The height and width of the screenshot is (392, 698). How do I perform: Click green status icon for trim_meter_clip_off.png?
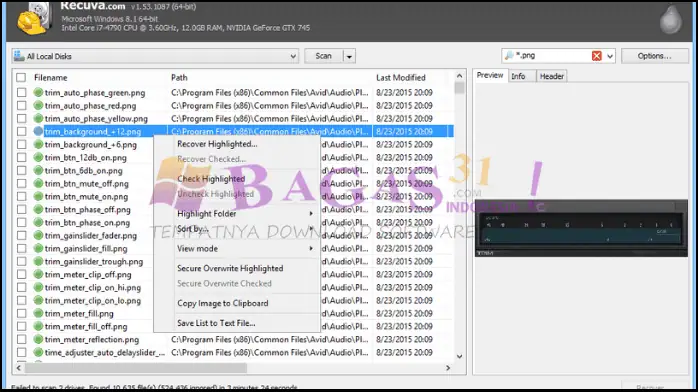coord(38,274)
